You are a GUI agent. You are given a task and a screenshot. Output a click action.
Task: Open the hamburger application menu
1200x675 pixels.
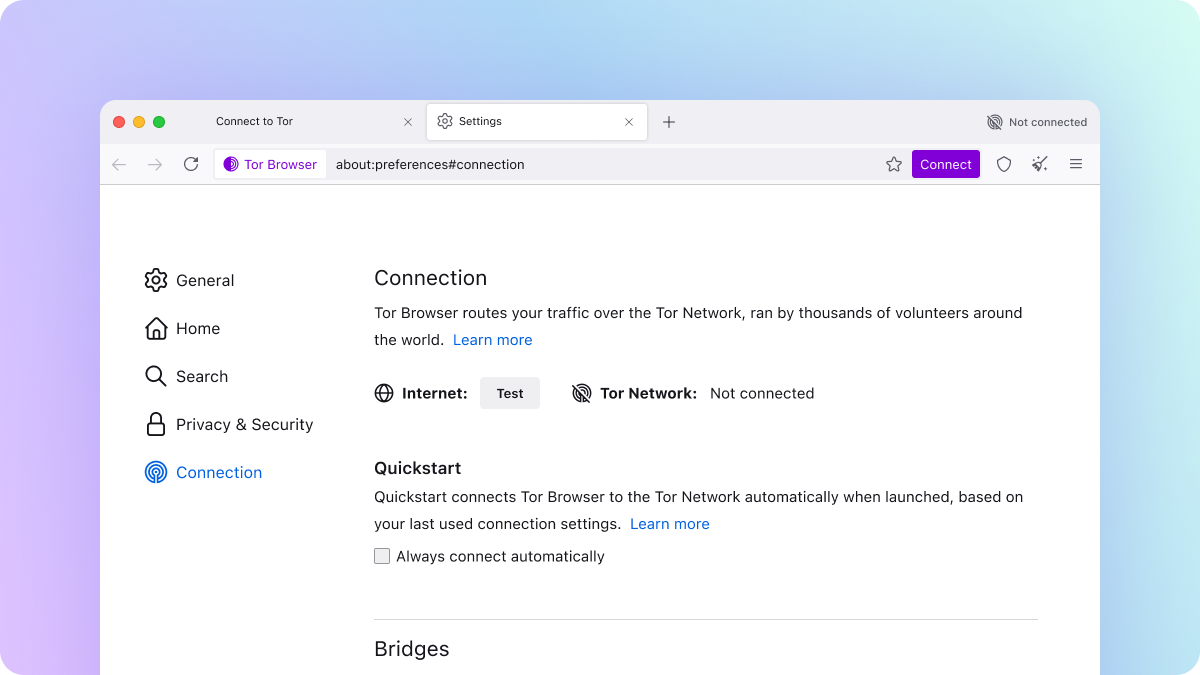point(1076,164)
